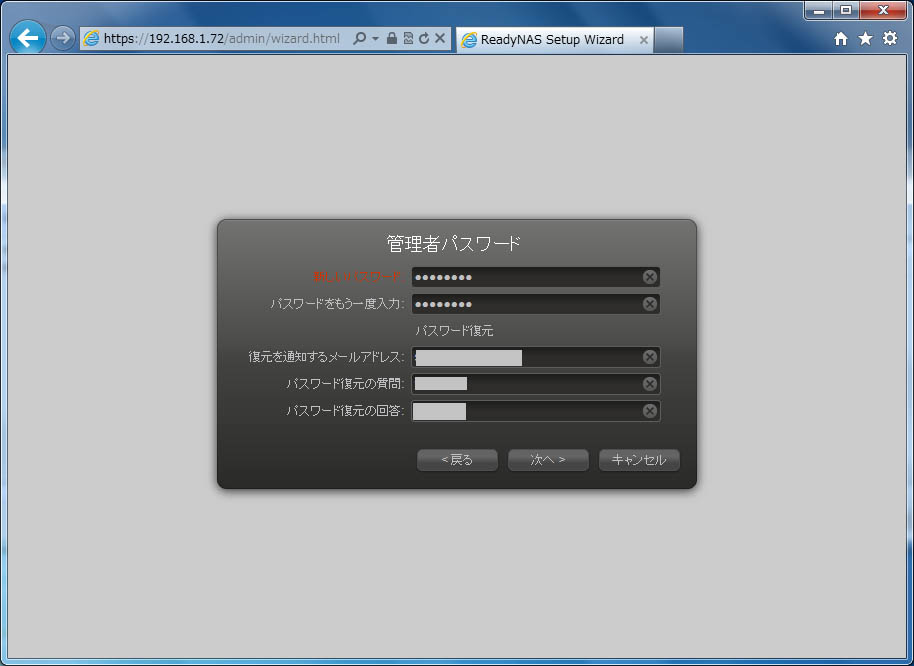Open browser home page icon
The width and height of the screenshot is (914, 666).
point(841,39)
